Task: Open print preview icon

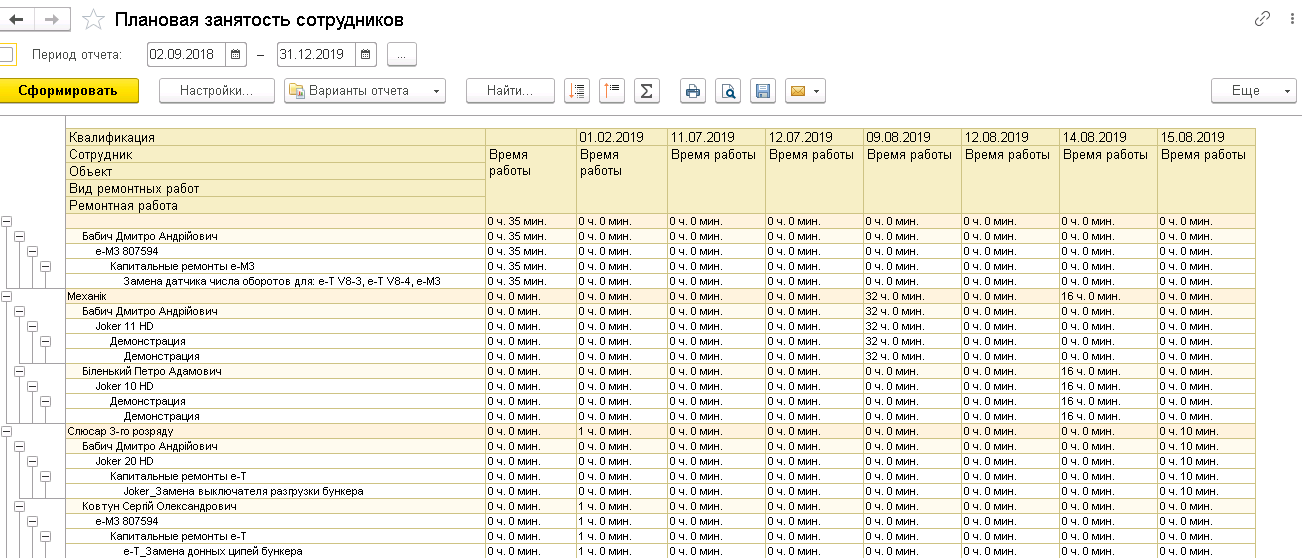Action: (x=729, y=91)
